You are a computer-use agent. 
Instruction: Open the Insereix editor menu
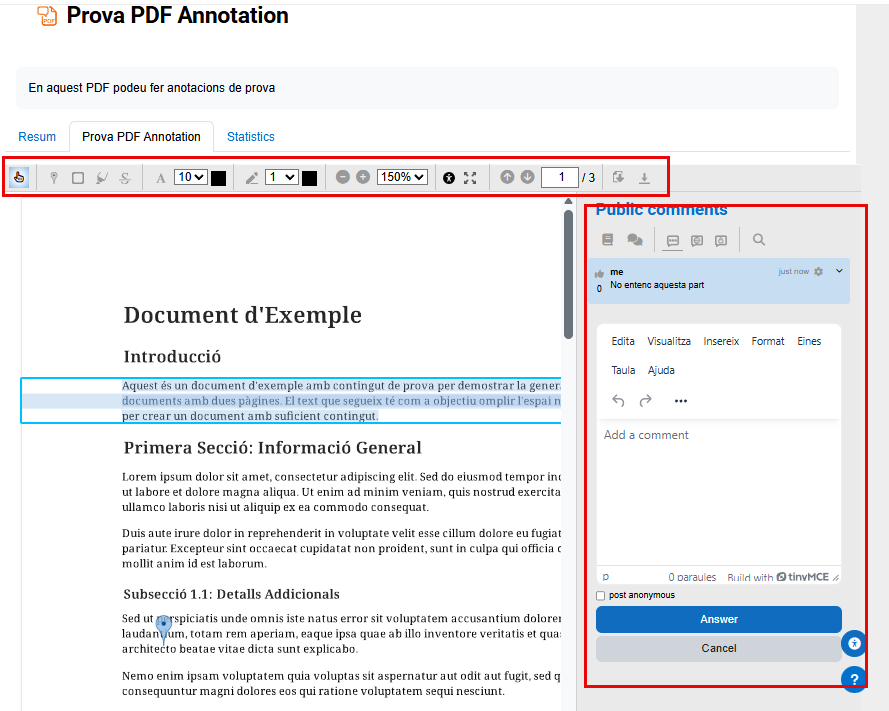[721, 342]
